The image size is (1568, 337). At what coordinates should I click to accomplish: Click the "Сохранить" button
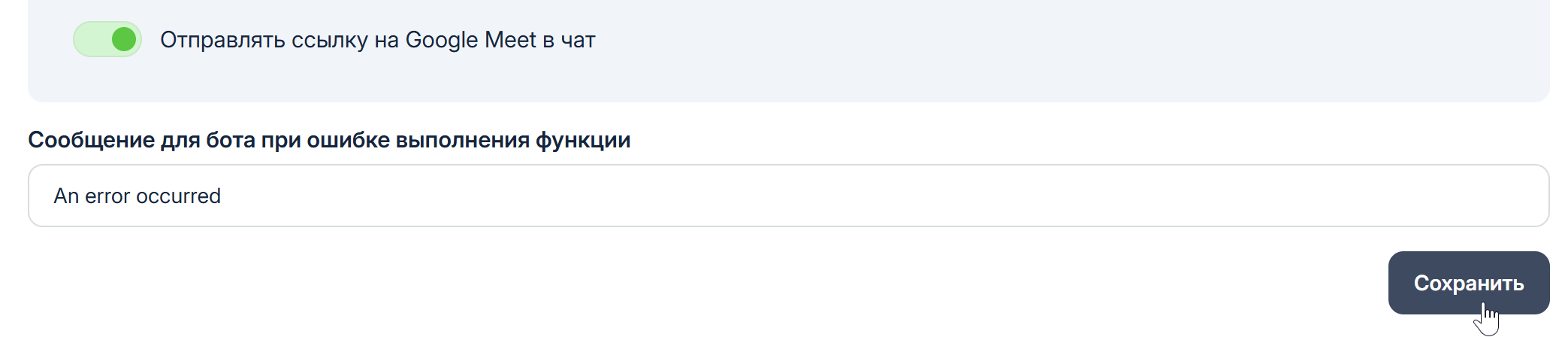[x=1468, y=283]
